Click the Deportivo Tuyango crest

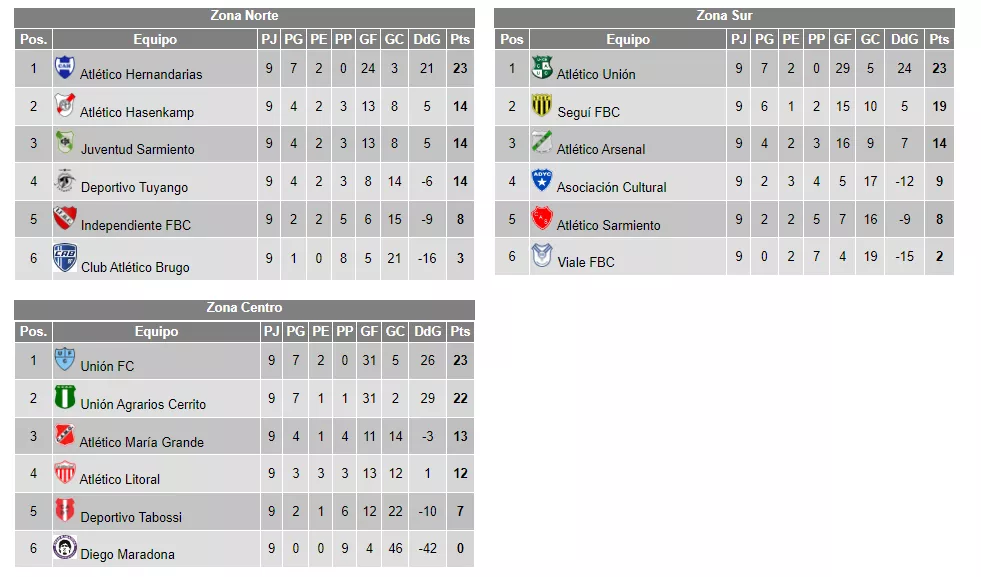coord(64,181)
